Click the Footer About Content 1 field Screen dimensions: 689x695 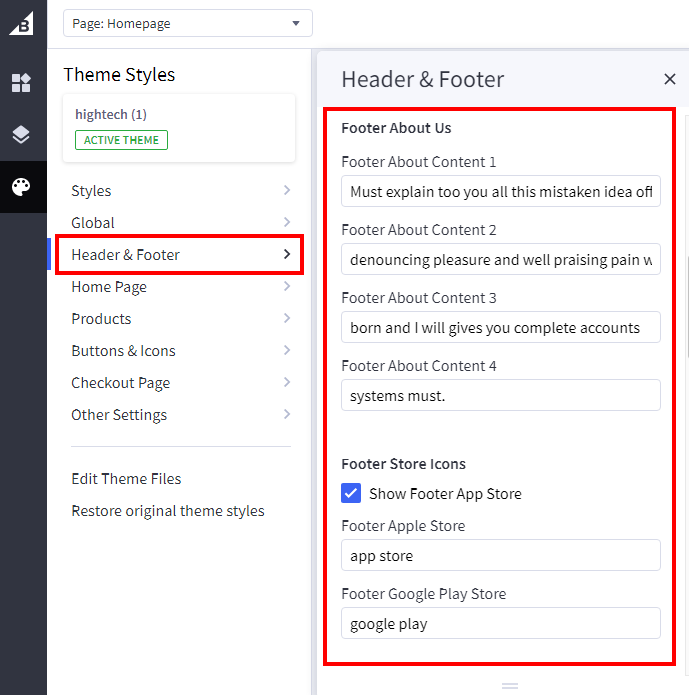point(500,192)
